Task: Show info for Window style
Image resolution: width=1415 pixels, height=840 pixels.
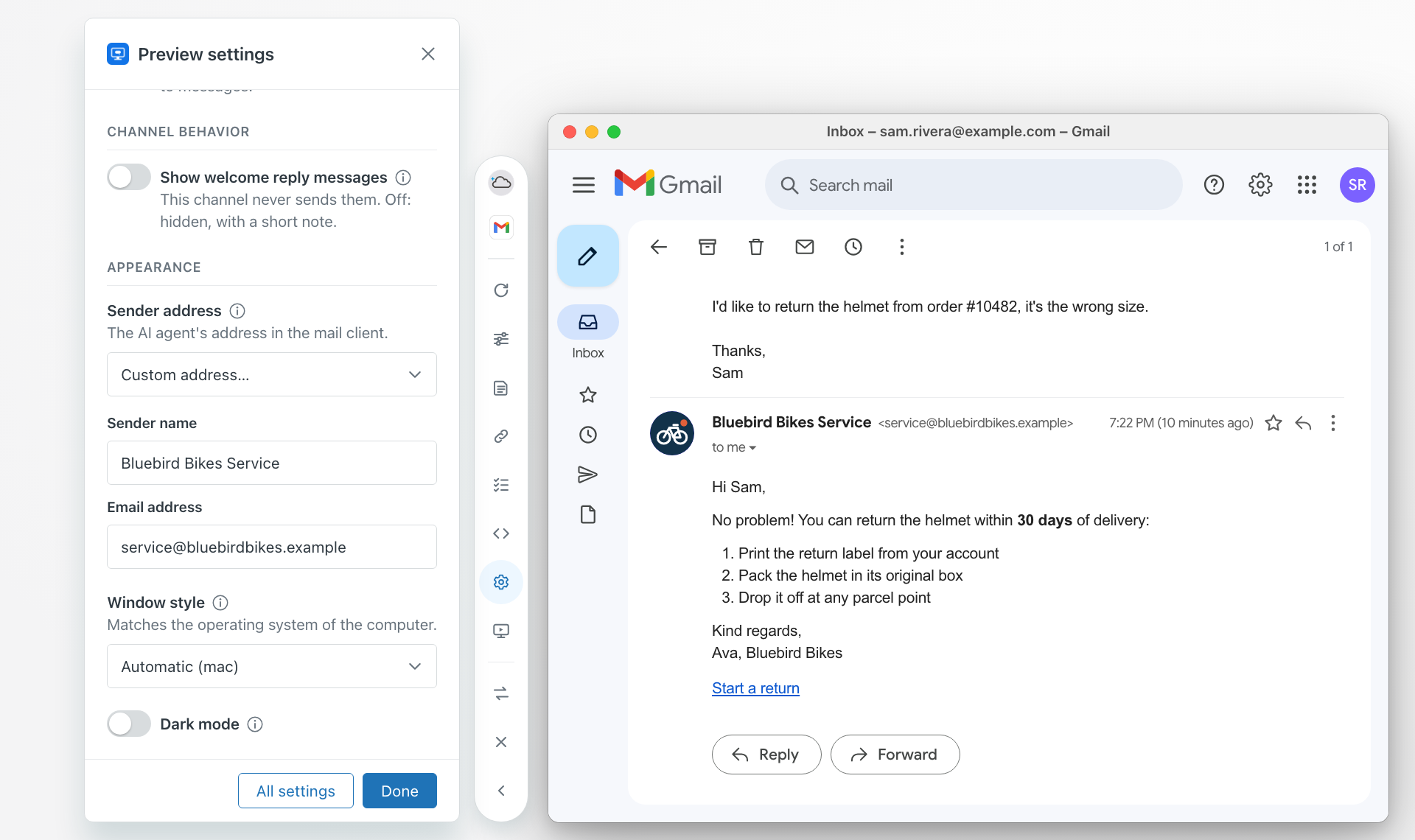Action: pyautogui.click(x=220, y=603)
